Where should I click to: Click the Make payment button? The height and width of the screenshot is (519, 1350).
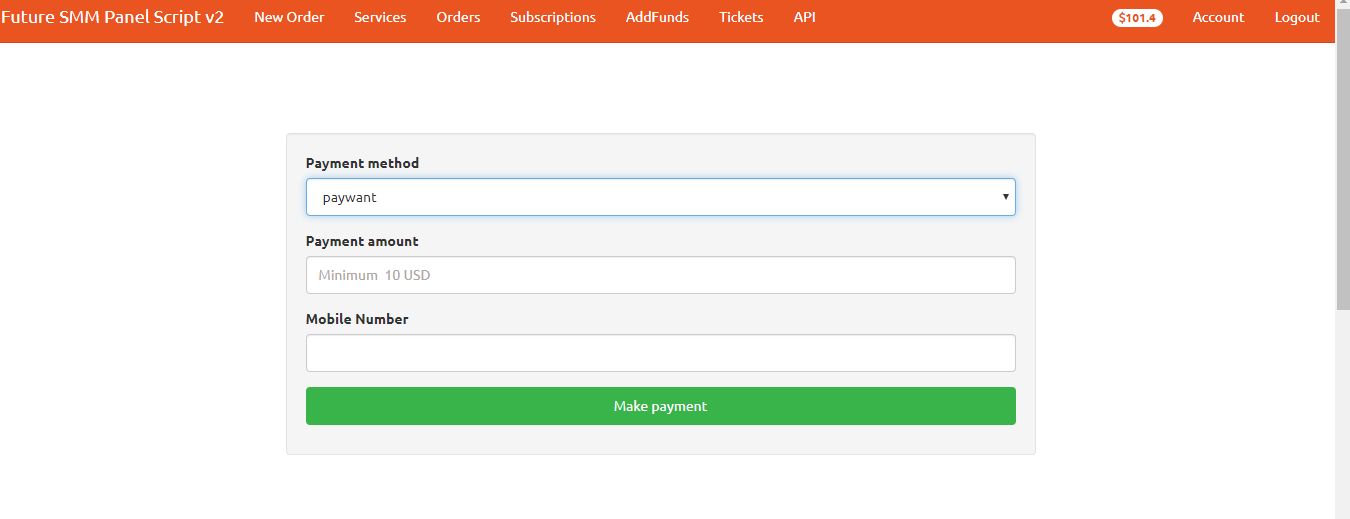click(x=660, y=406)
